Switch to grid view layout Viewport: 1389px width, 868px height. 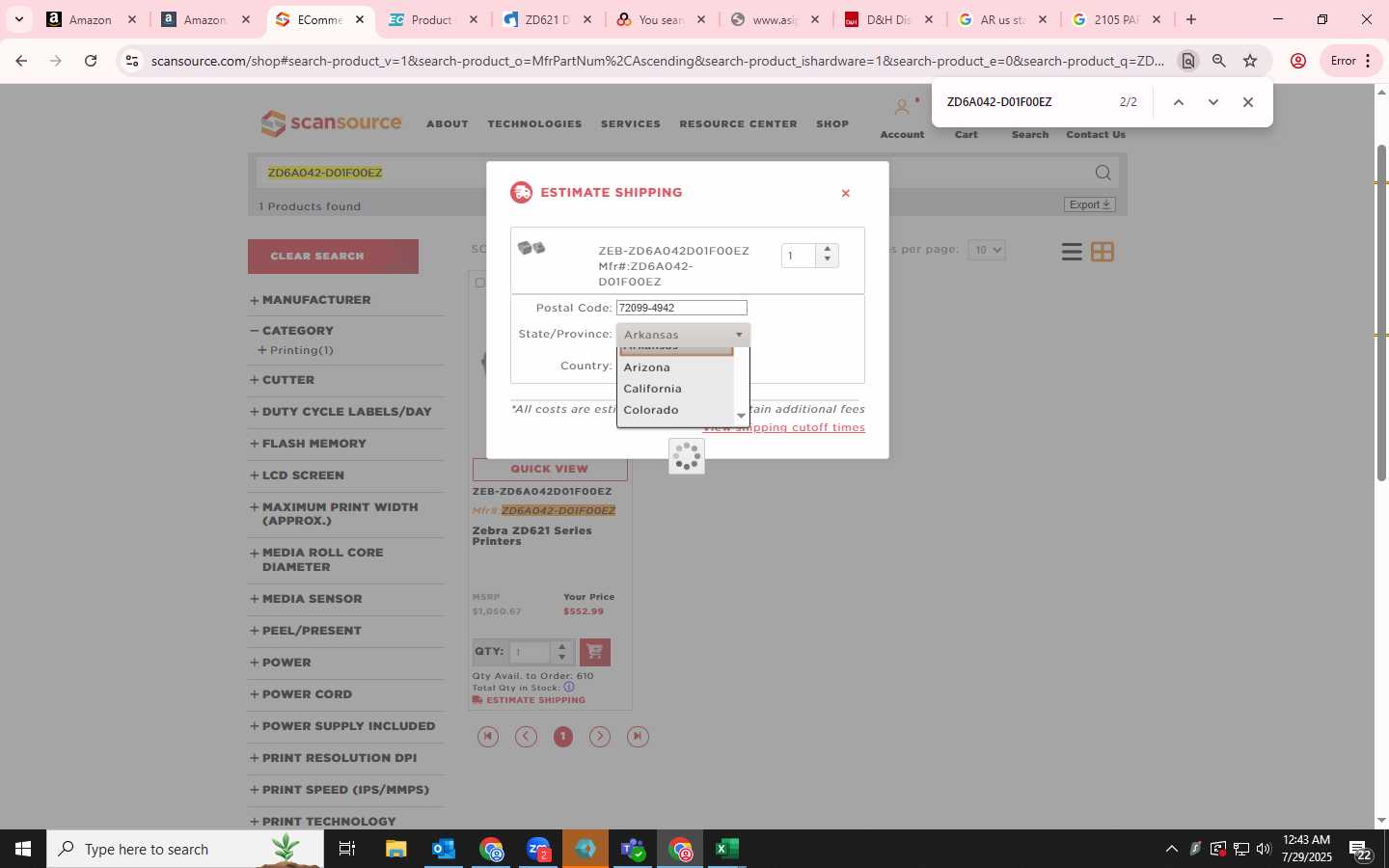coord(1103,252)
